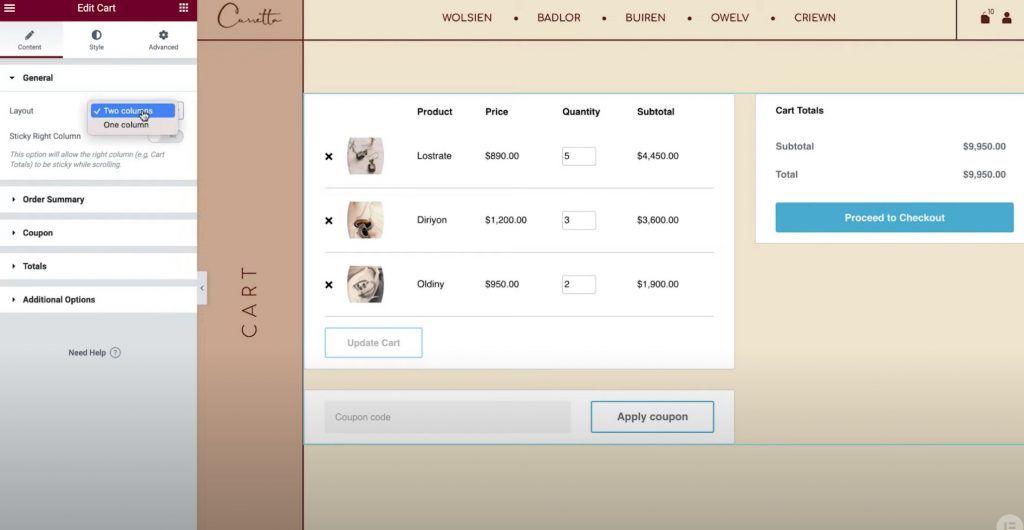Click the Proceed to Checkout button
Screen dimensions: 1024x530
point(894,217)
